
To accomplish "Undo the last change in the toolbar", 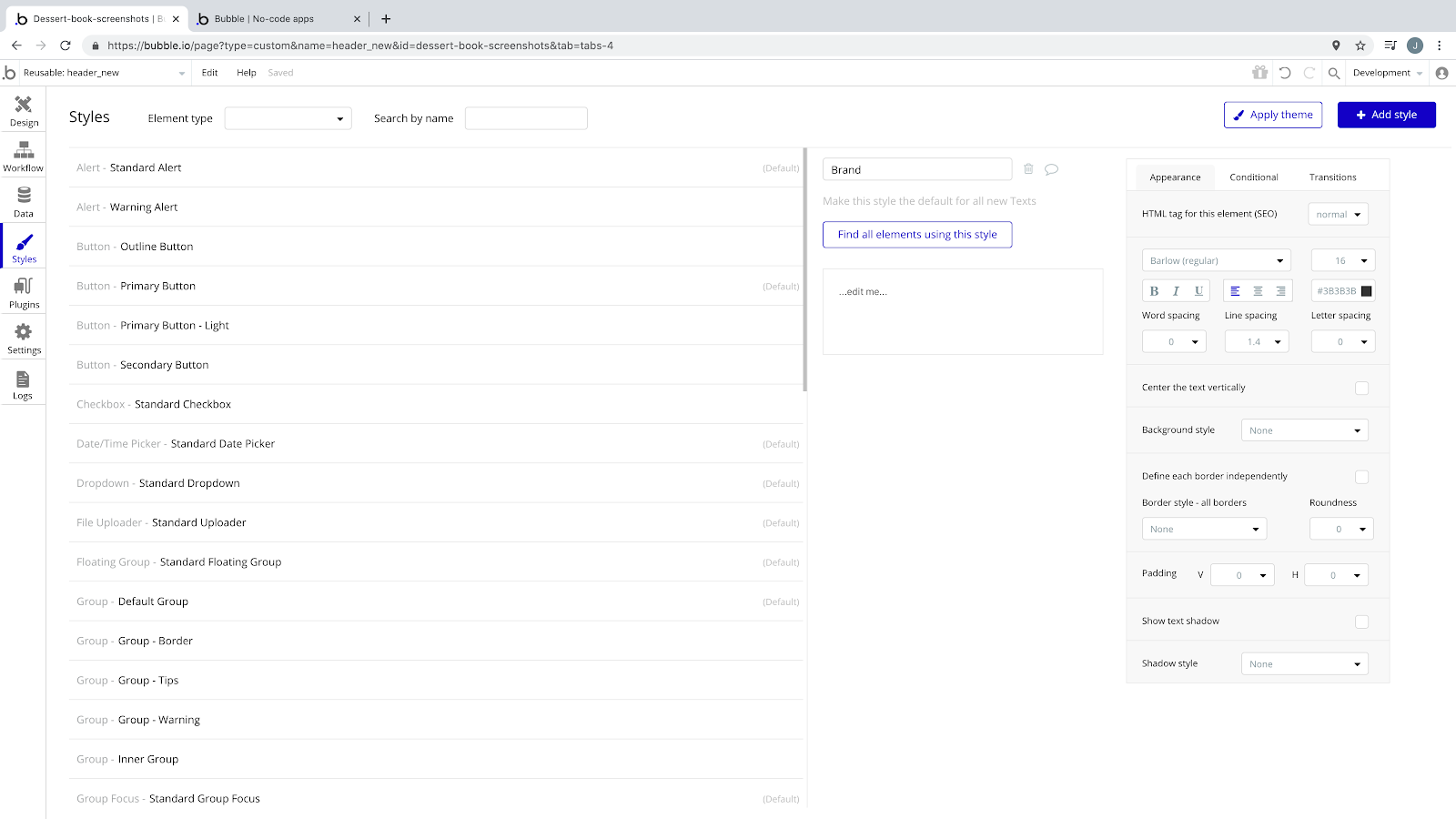I will 1284,73.
